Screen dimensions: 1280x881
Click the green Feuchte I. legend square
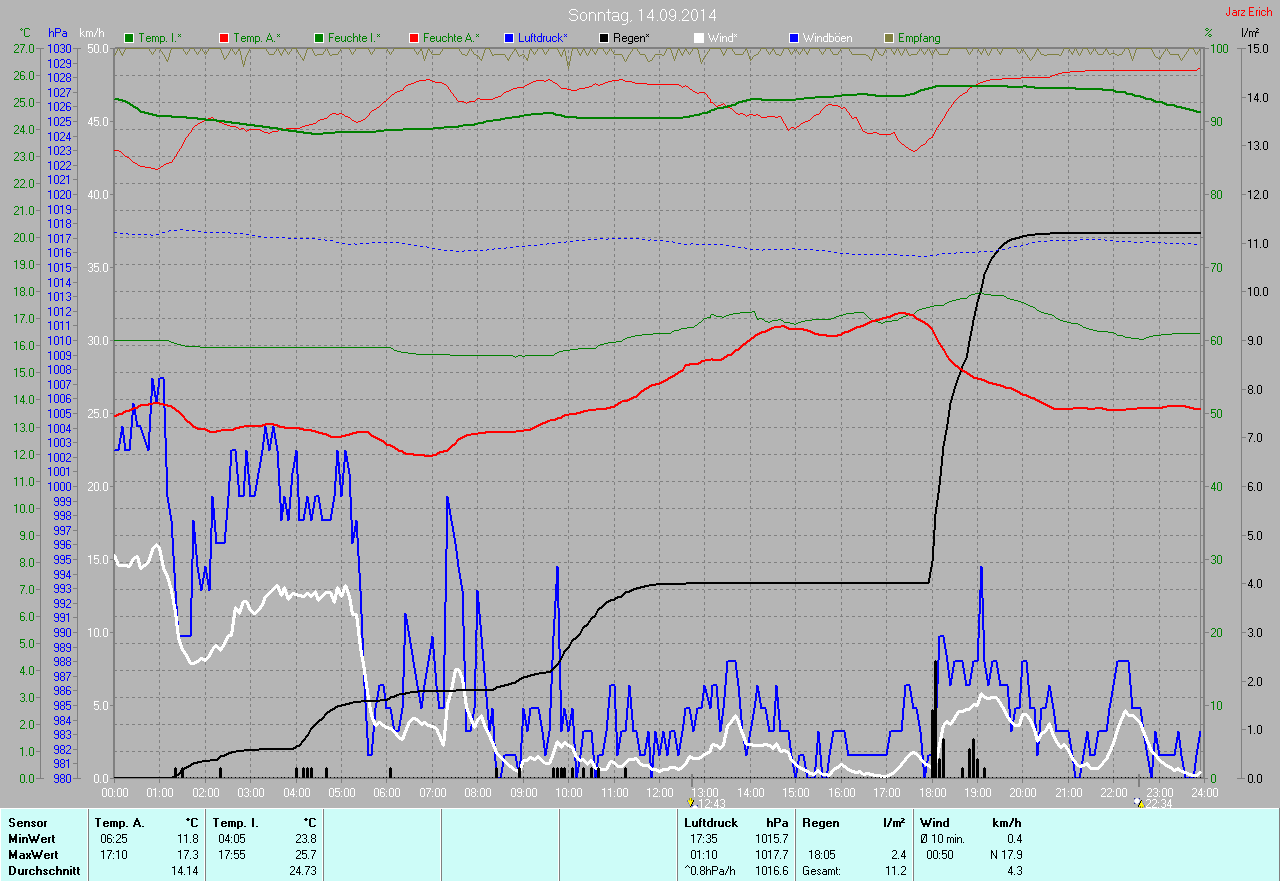pos(319,38)
